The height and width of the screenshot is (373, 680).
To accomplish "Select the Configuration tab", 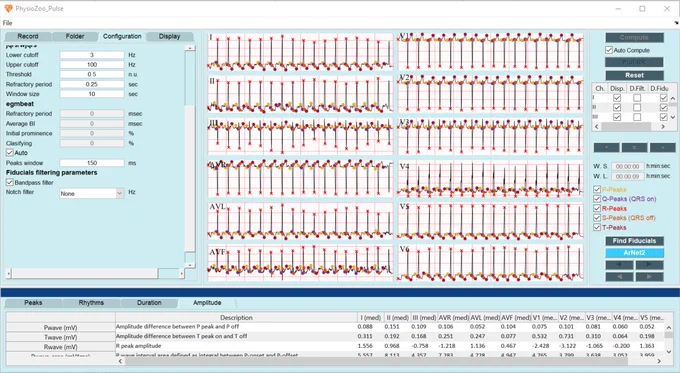I will 122,36.
